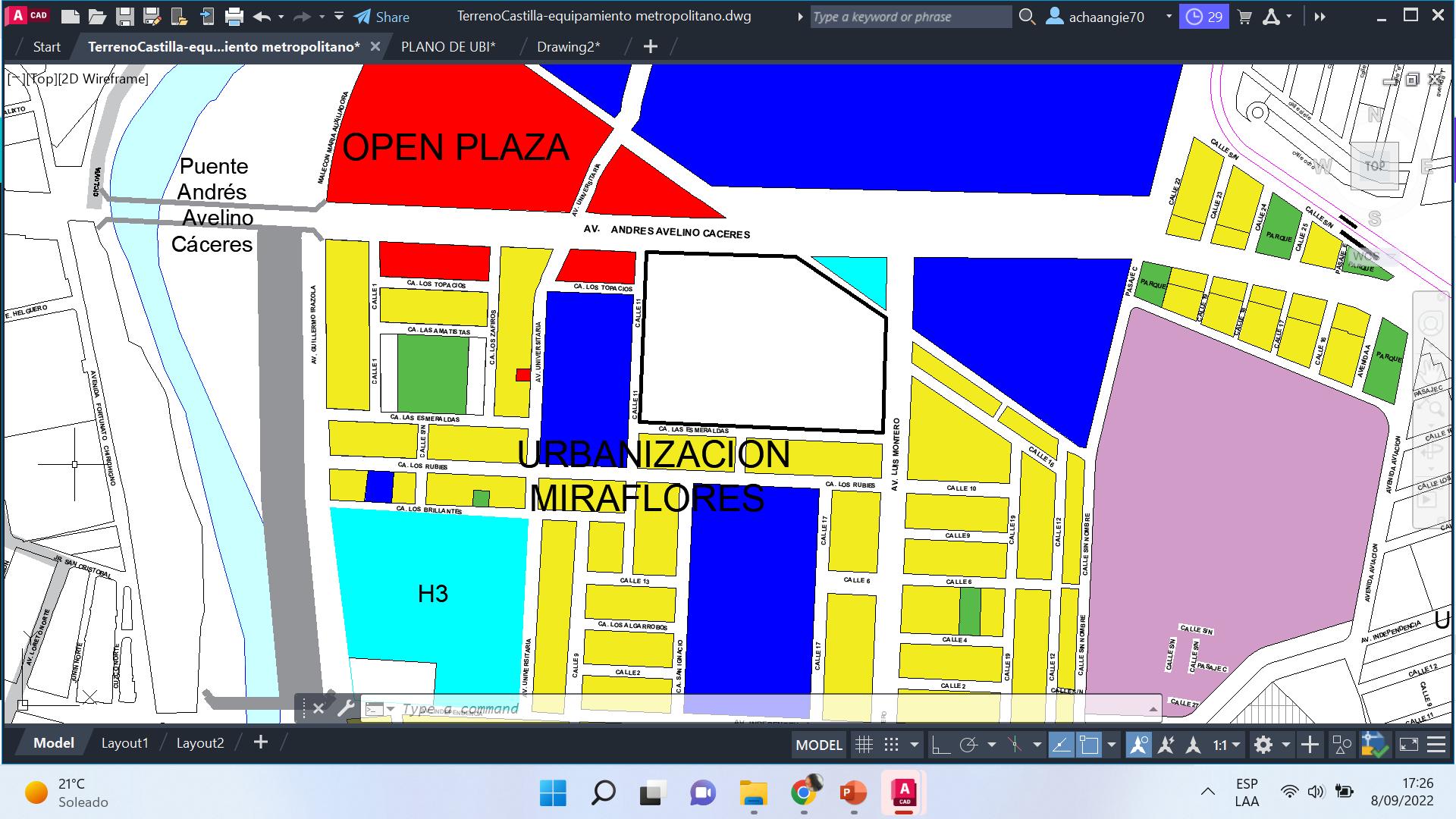1456x819 pixels.
Task: Open the redo history dropdown arrow
Action: coord(322,16)
